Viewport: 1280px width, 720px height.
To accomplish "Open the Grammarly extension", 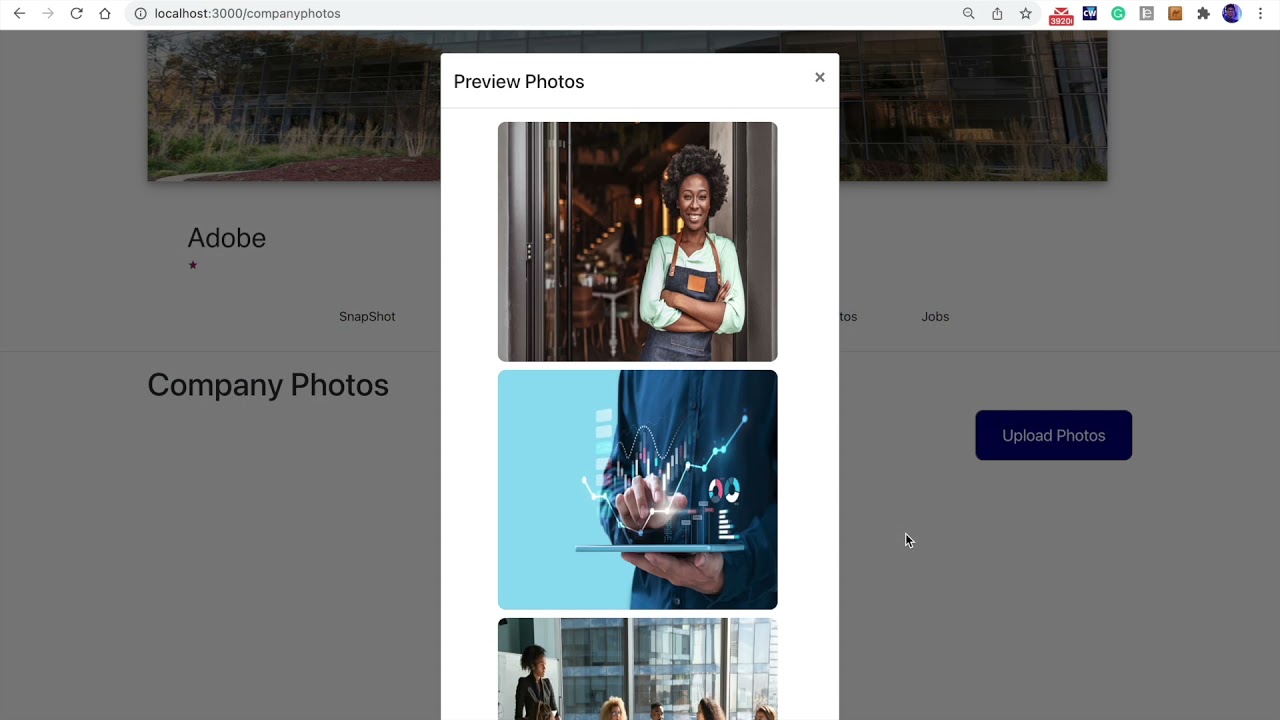I will point(1118,13).
